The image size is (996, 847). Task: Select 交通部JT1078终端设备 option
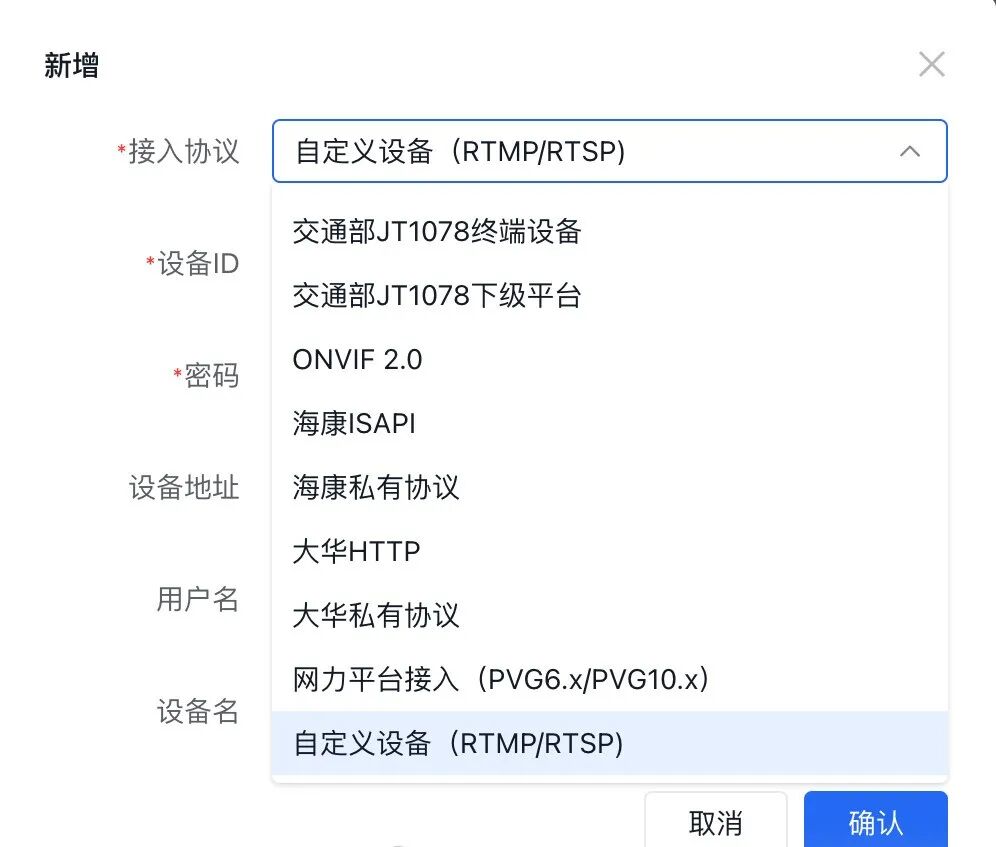tap(437, 232)
